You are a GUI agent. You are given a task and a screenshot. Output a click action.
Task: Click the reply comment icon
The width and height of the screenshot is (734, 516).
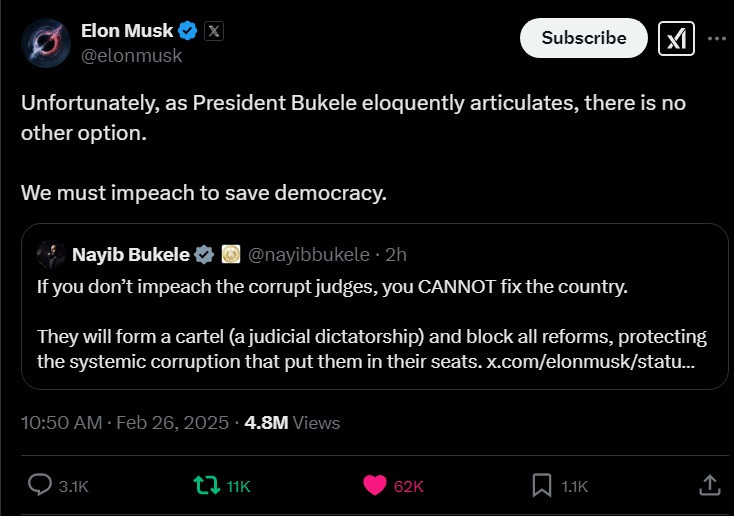pyautogui.click(x=40, y=485)
